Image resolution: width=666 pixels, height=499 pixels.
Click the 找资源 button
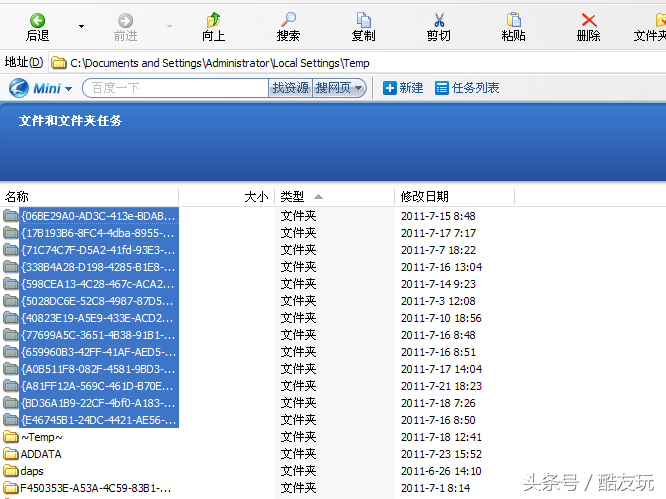pos(291,88)
